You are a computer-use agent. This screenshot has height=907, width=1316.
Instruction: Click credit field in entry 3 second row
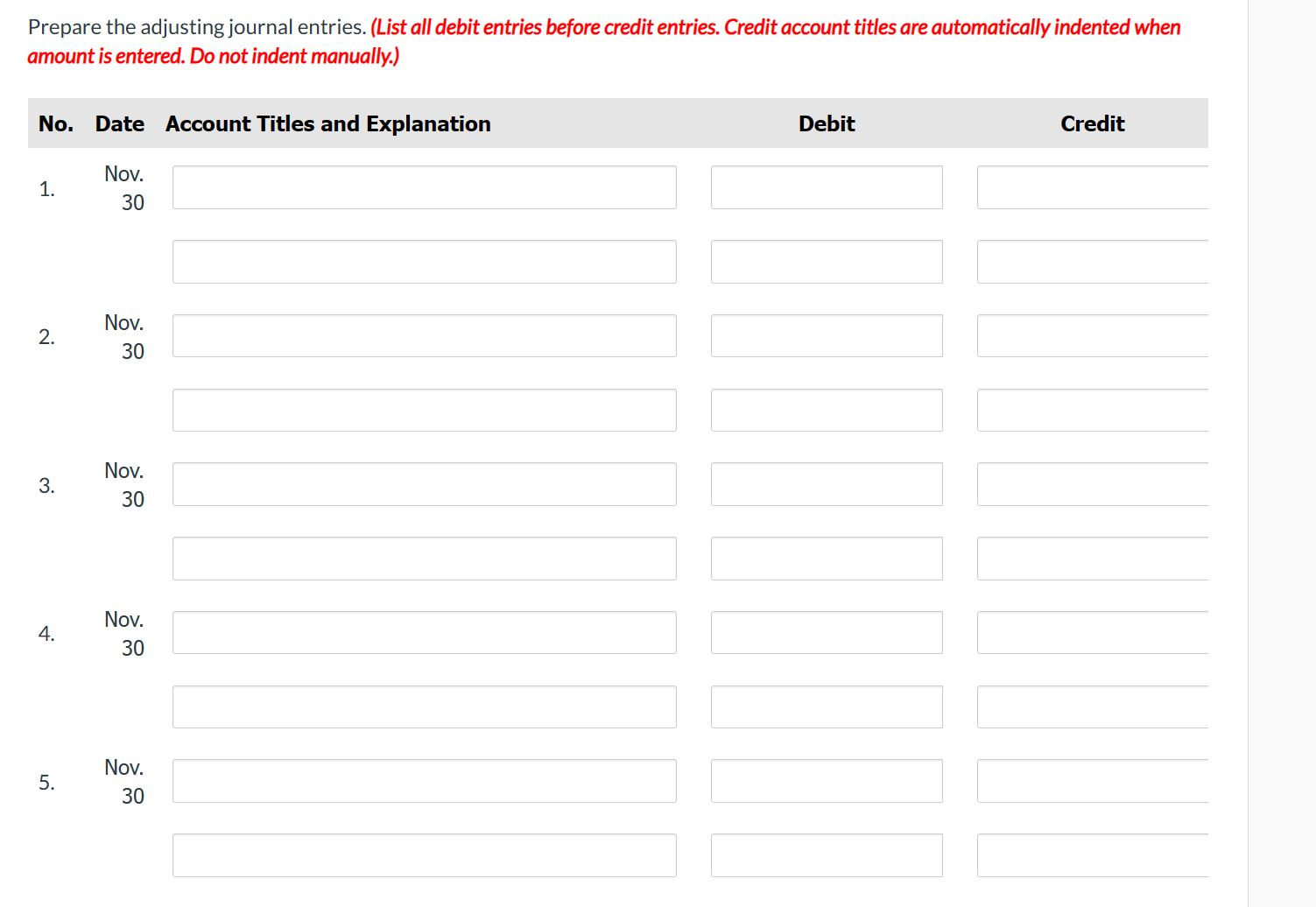[1092, 559]
